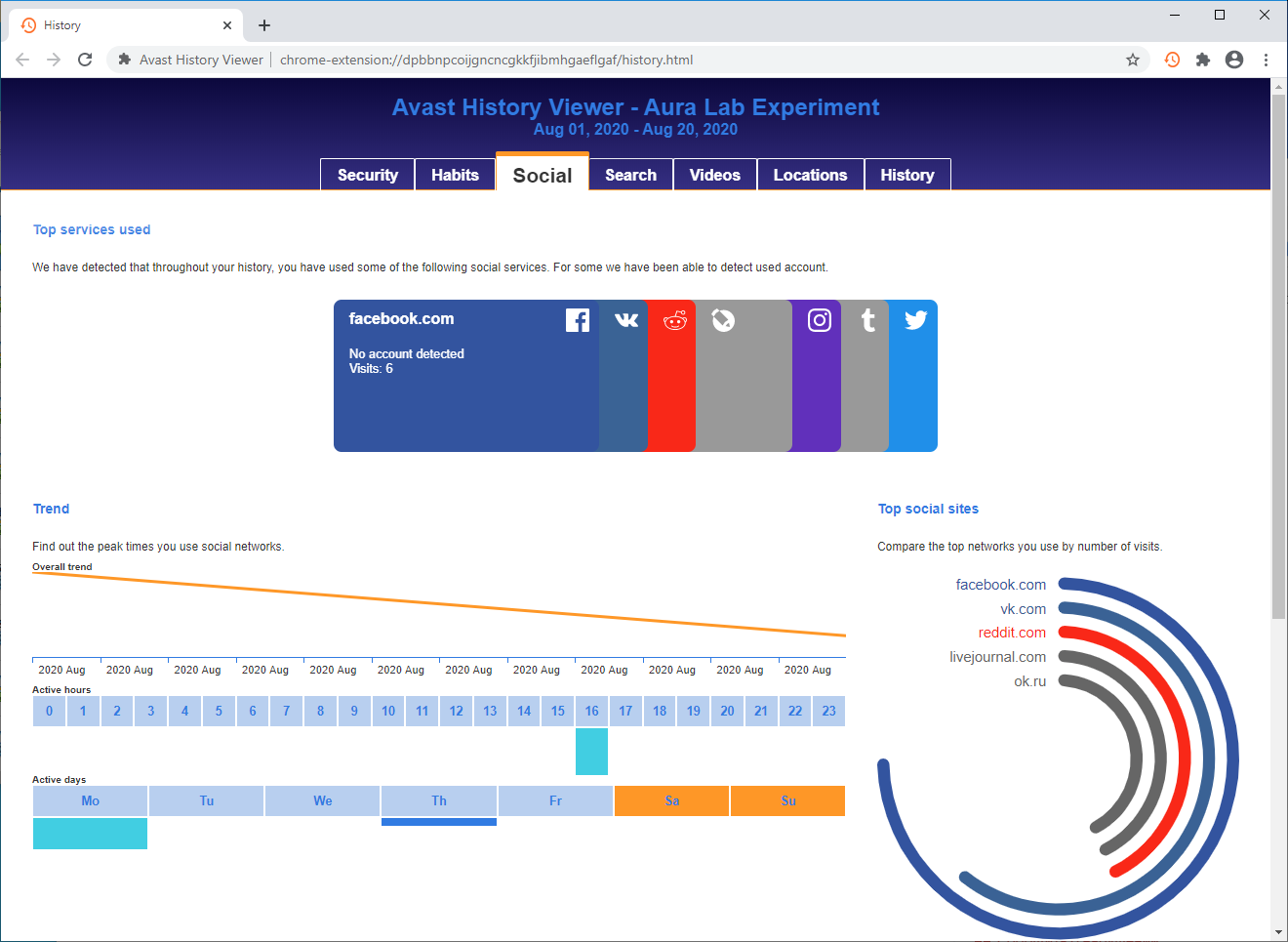
Task: Open the Chrome profile account icon
Action: (x=1234, y=60)
